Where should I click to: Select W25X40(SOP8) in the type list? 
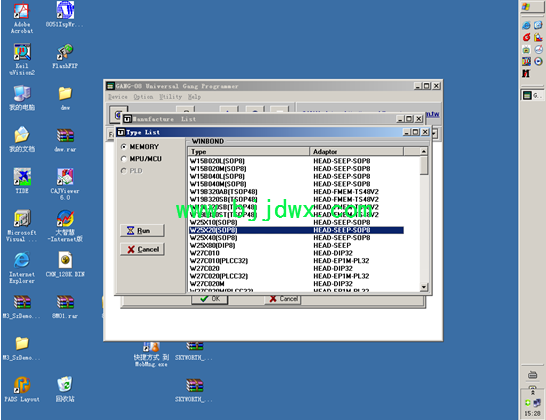(296, 238)
